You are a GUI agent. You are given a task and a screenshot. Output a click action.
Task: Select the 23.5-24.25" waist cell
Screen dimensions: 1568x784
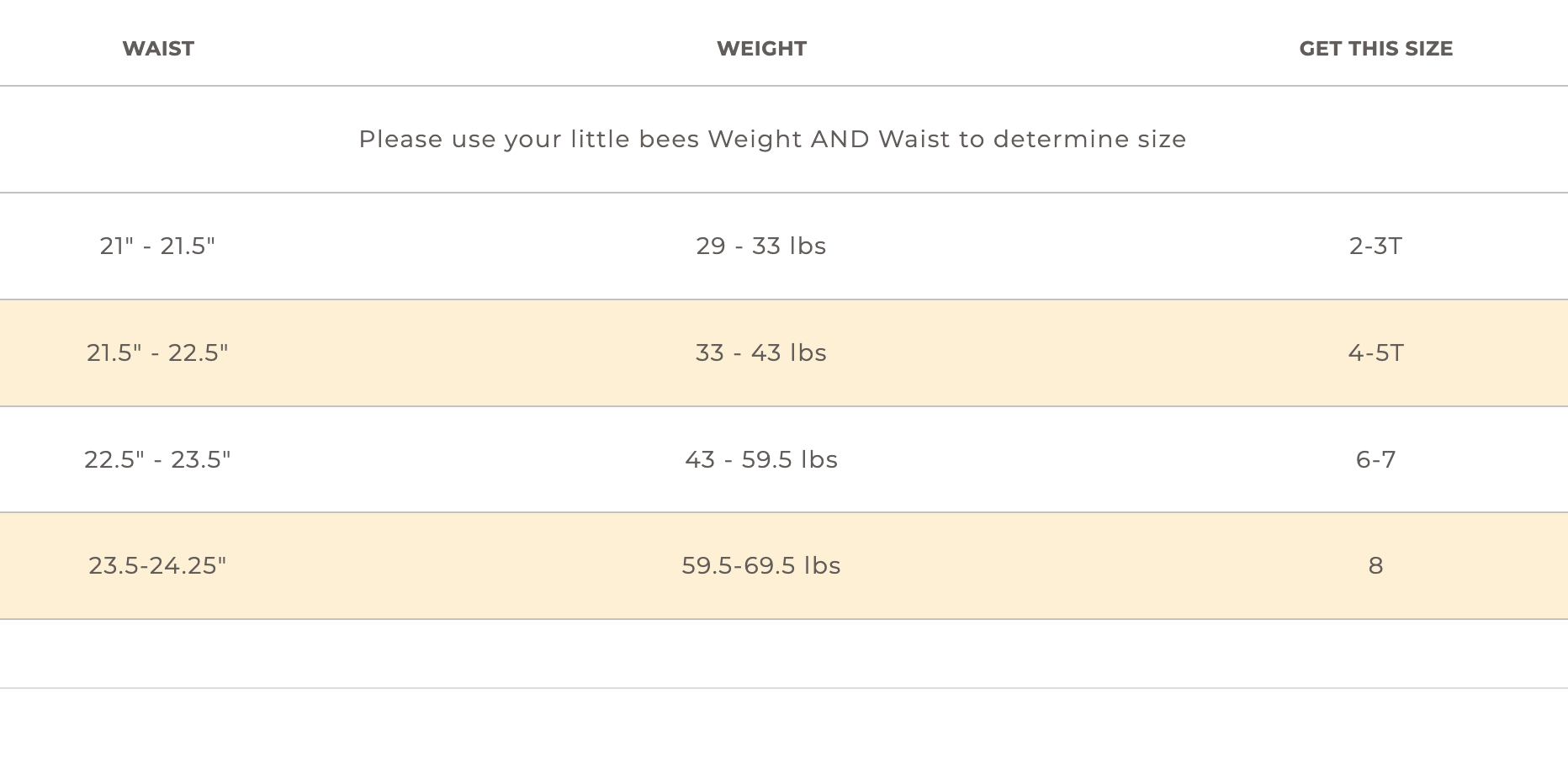click(x=157, y=565)
